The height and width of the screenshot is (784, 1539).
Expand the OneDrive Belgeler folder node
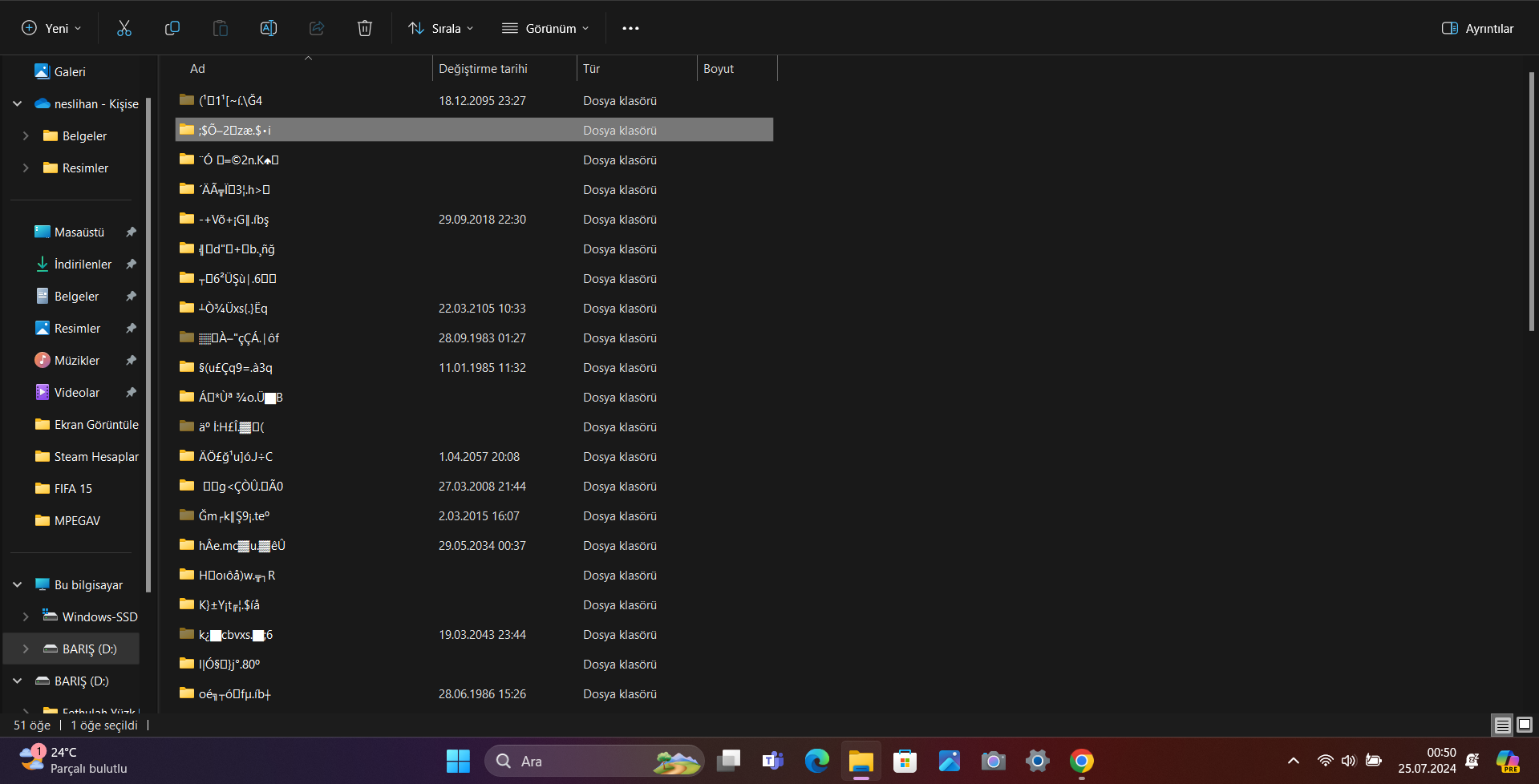(26, 136)
